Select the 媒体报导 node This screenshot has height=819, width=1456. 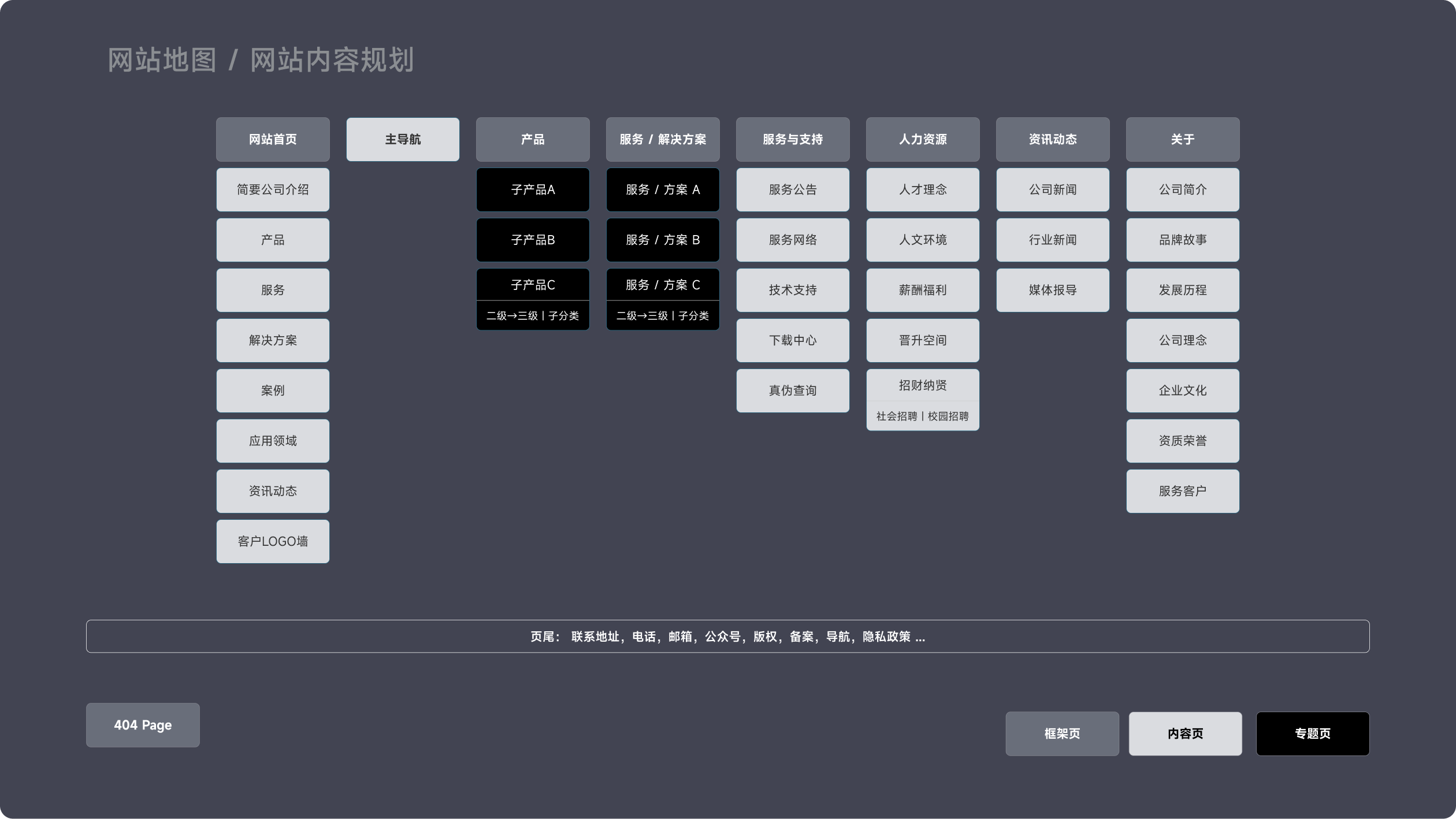[1052, 290]
